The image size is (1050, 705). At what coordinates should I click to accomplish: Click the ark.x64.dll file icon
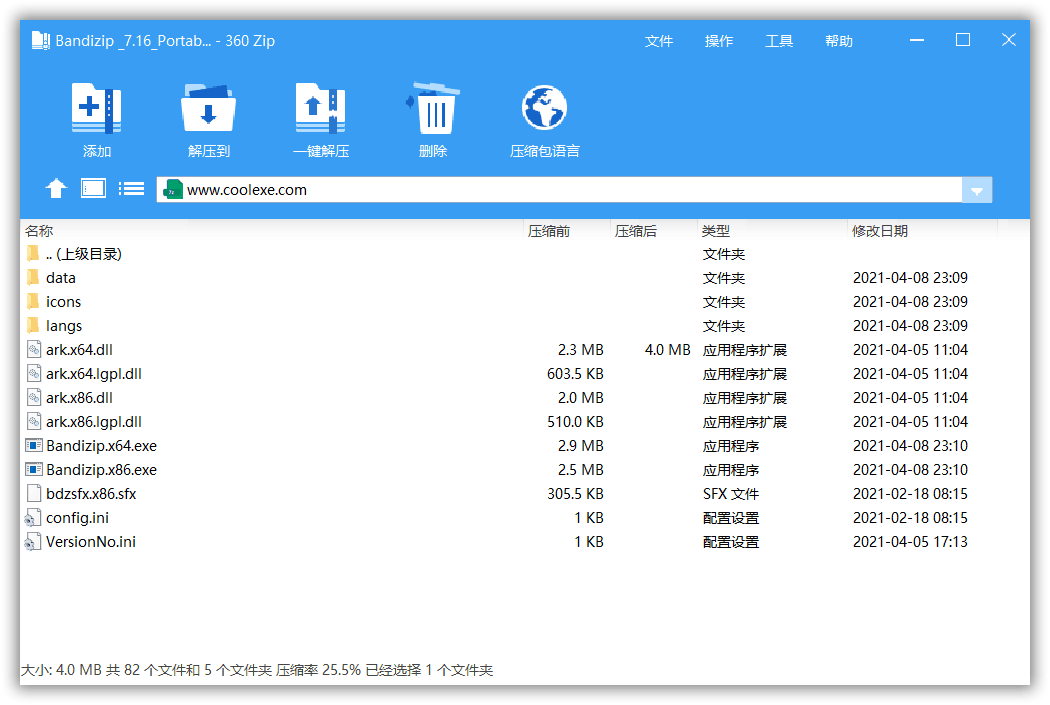click(33, 349)
